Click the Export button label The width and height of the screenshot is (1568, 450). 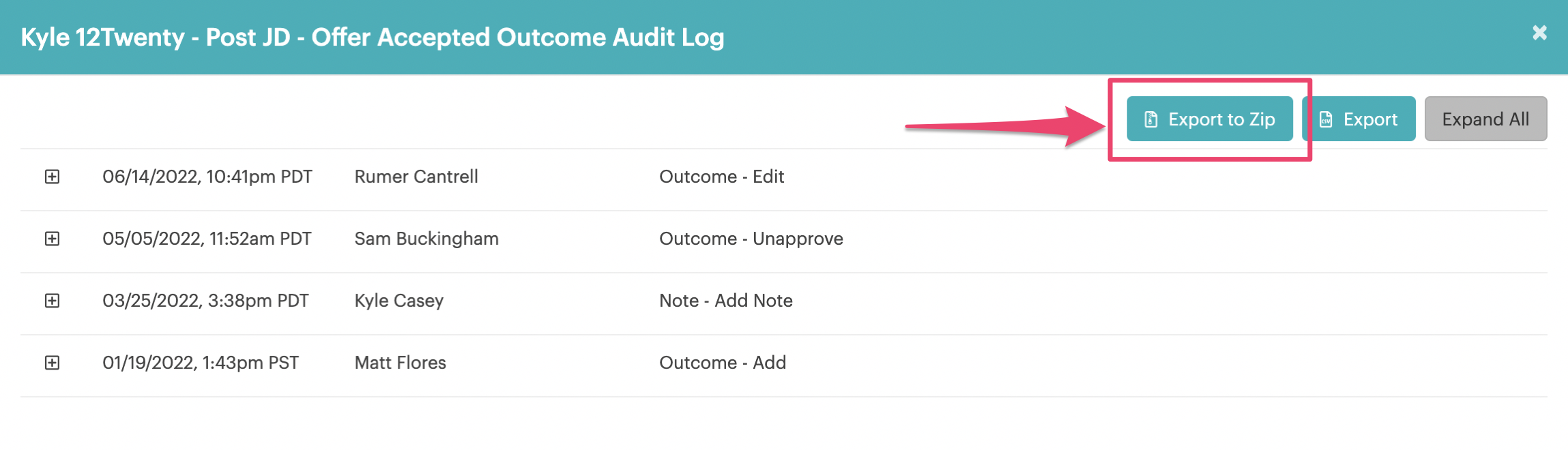point(1370,119)
